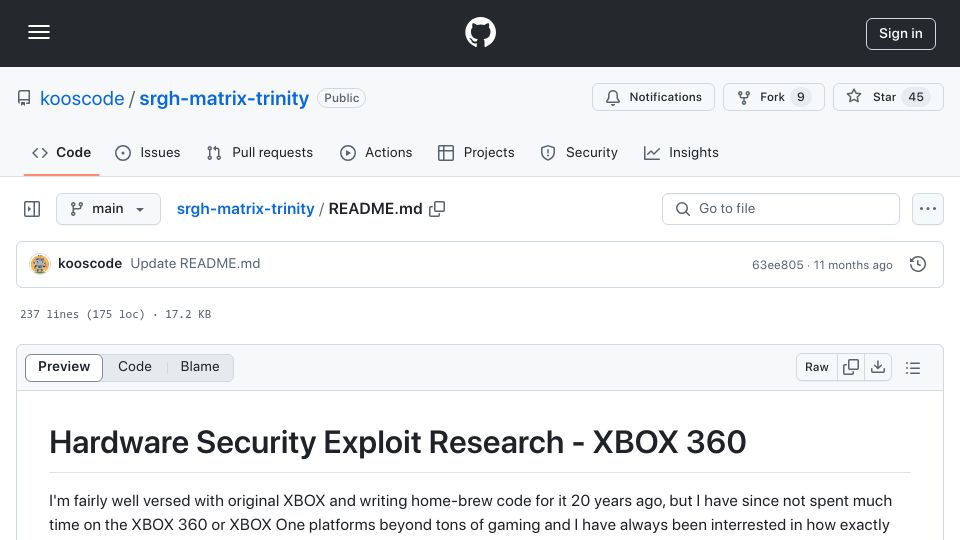Open commit 63ee805
This screenshot has width=960, height=540.
click(x=778, y=264)
